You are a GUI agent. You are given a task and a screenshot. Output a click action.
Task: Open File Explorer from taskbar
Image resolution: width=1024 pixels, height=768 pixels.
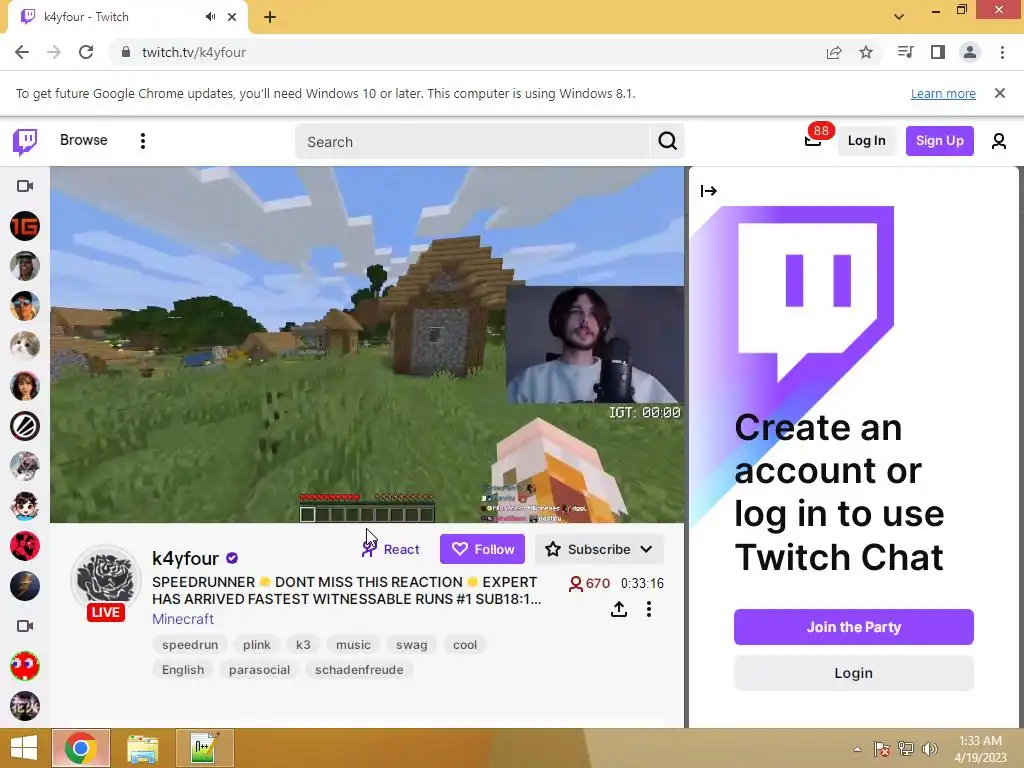pos(142,748)
